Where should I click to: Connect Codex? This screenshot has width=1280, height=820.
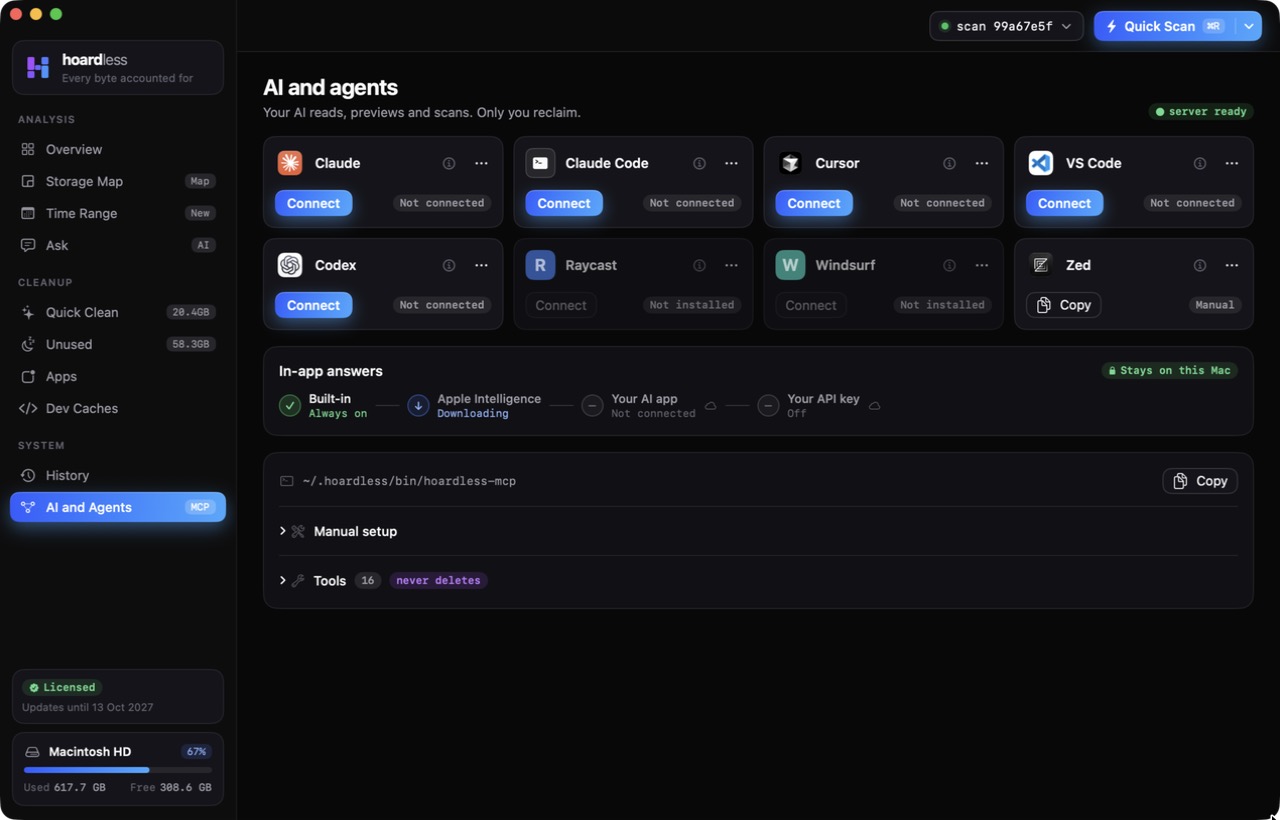[314, 305]
